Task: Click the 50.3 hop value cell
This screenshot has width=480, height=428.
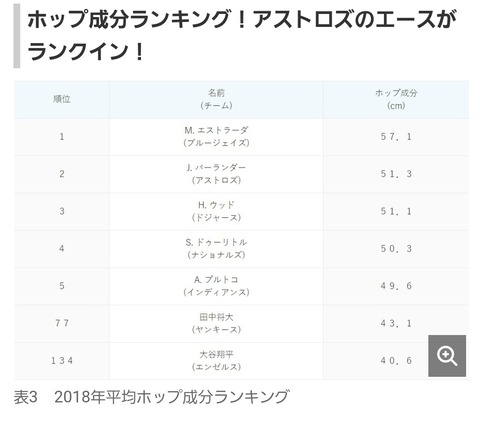Action: click(396, 249)
